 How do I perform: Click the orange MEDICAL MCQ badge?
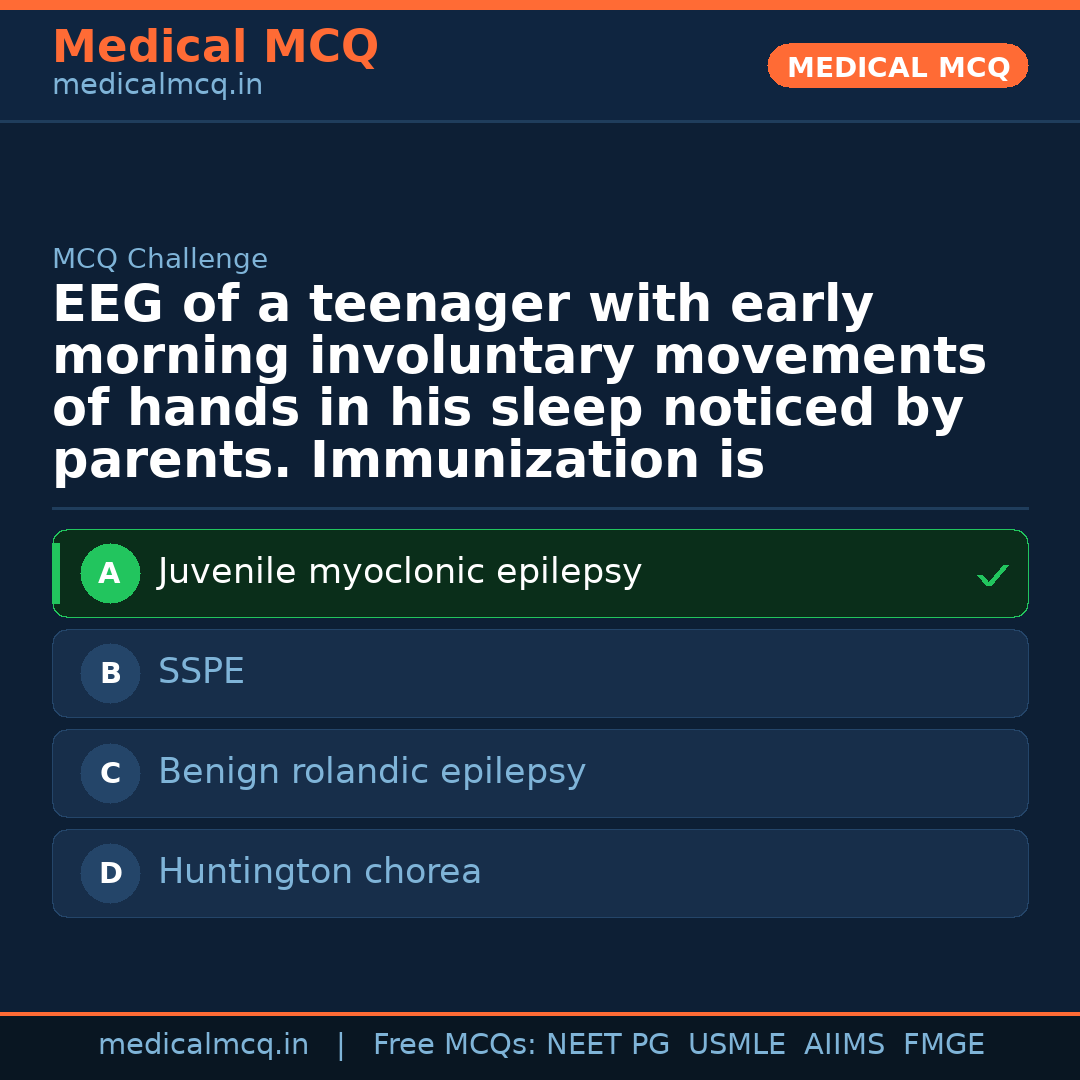click(x=897, y=67)
